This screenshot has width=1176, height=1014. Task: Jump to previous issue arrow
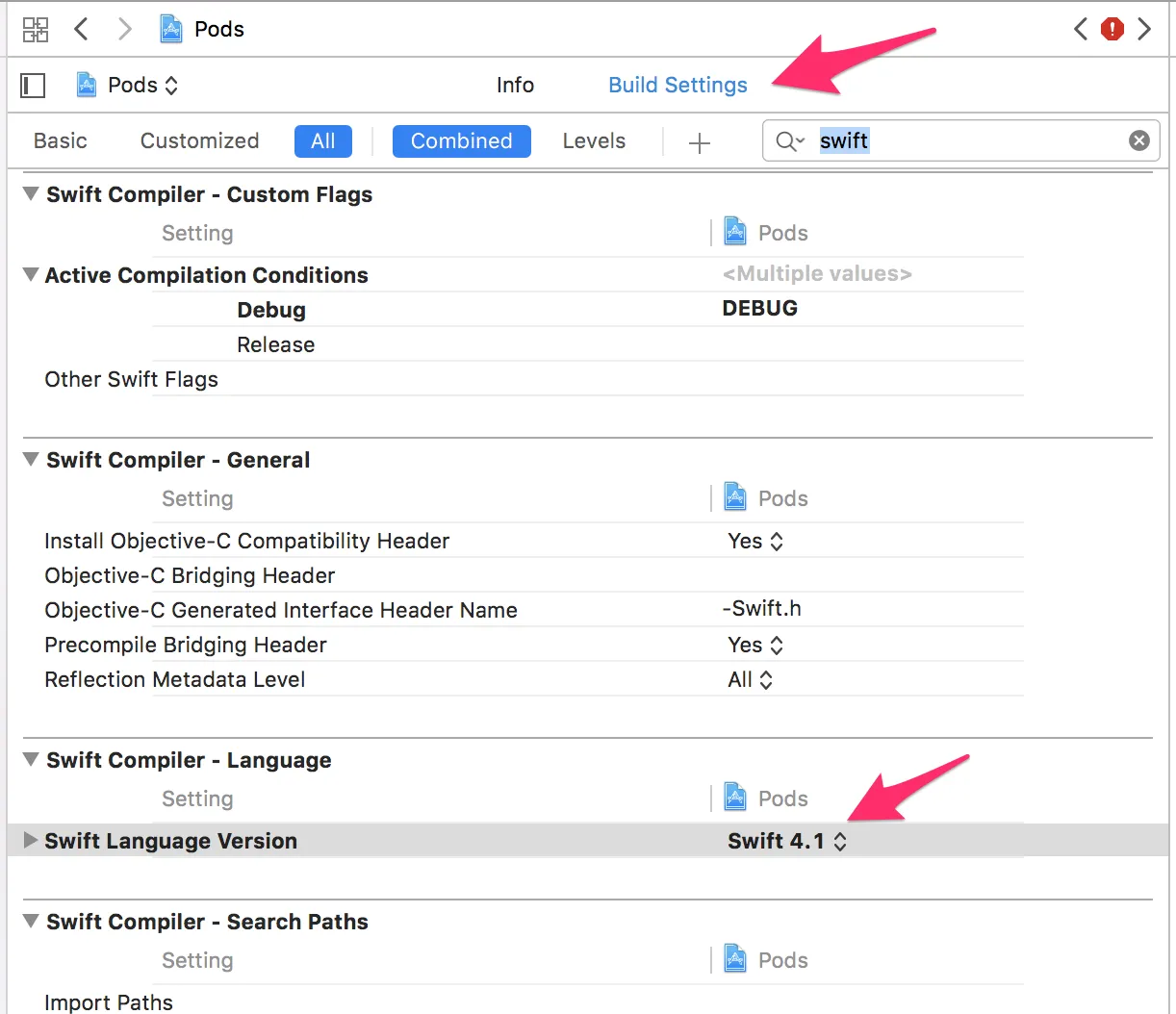point(1081,29)
